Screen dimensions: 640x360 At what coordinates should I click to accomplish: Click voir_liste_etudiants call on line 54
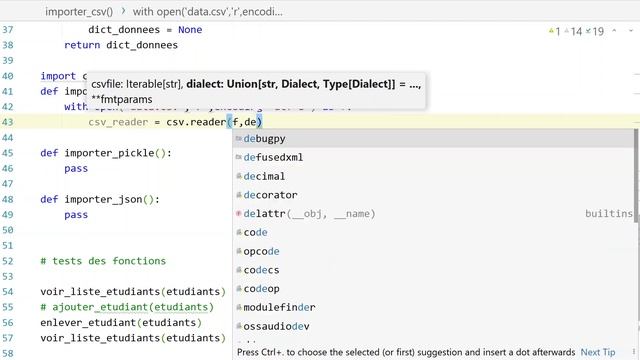click(x=133, y=292)
